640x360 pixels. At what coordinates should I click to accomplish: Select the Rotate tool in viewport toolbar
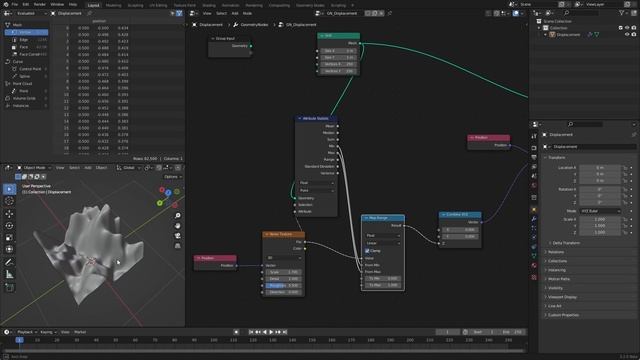tap(9, 225)
